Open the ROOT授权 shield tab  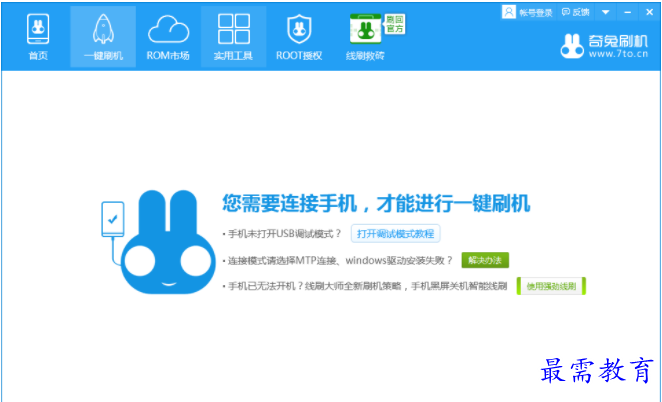pyautogui.click(x=299, y=37)
